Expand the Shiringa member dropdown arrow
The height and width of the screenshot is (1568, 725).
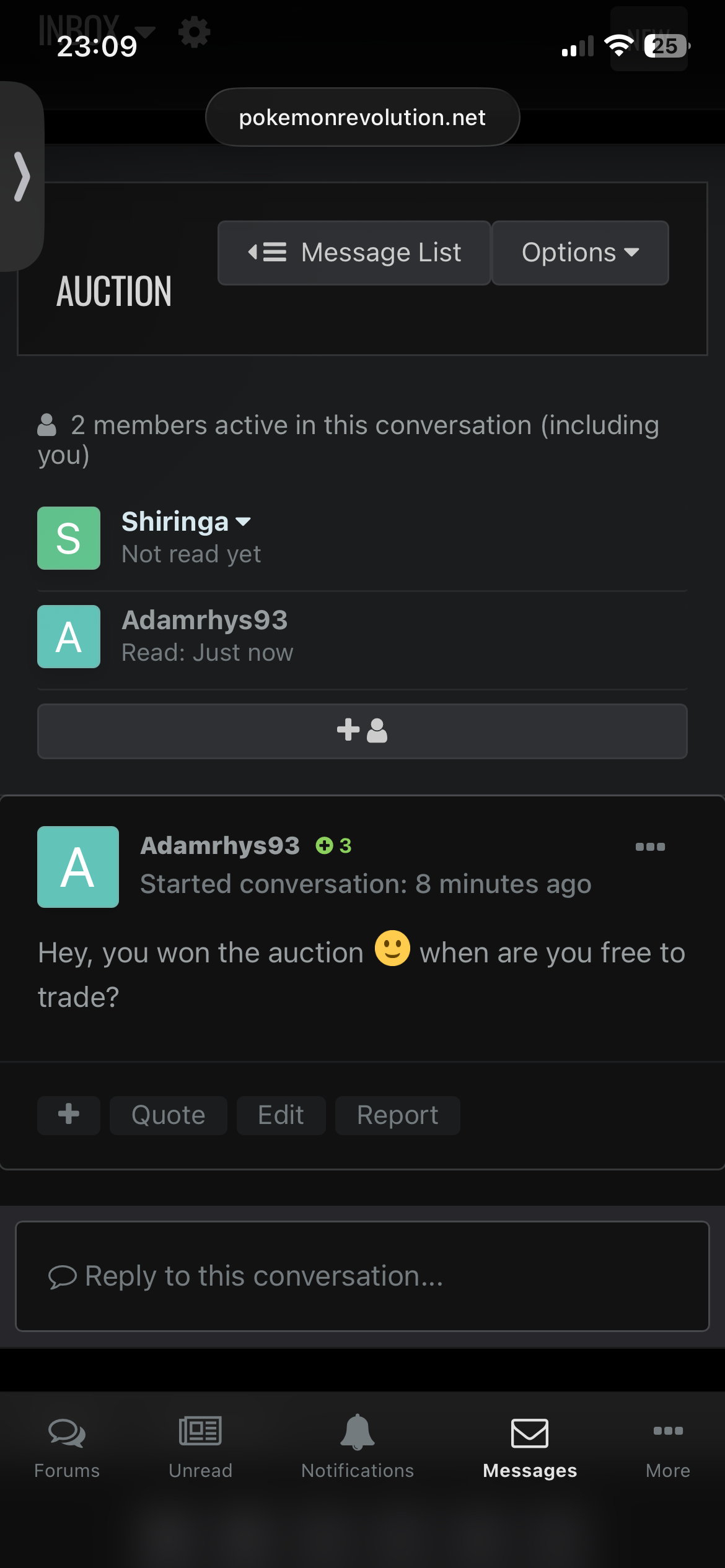click(244, 521)
